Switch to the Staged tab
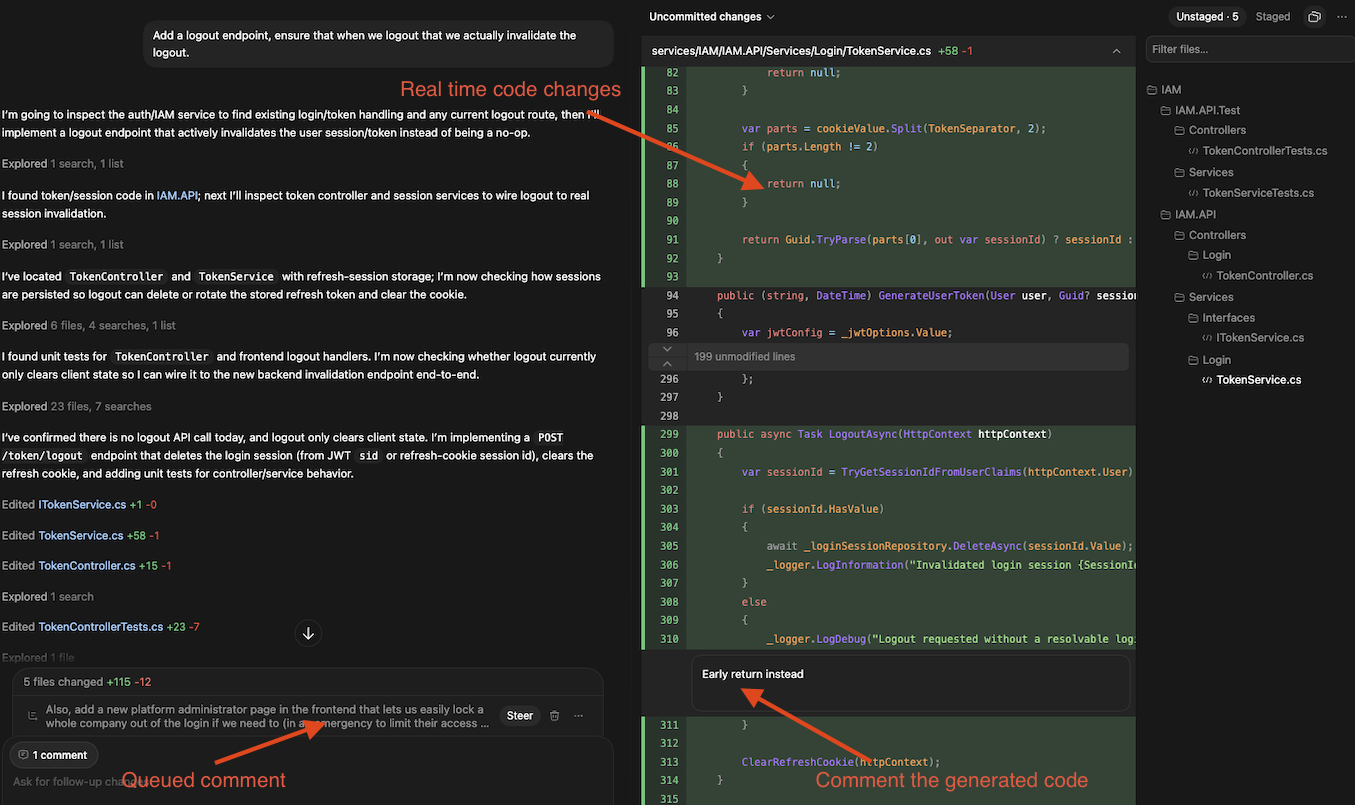 point(1272,16)
